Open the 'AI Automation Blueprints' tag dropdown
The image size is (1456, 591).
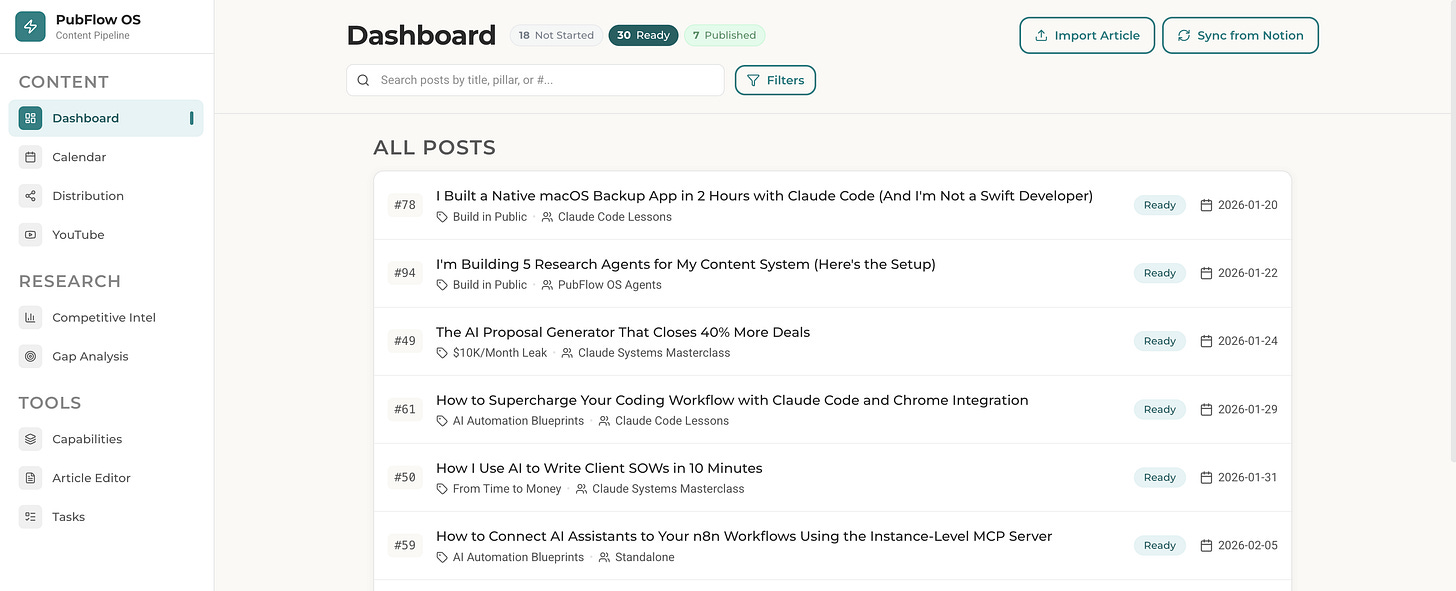510,420
